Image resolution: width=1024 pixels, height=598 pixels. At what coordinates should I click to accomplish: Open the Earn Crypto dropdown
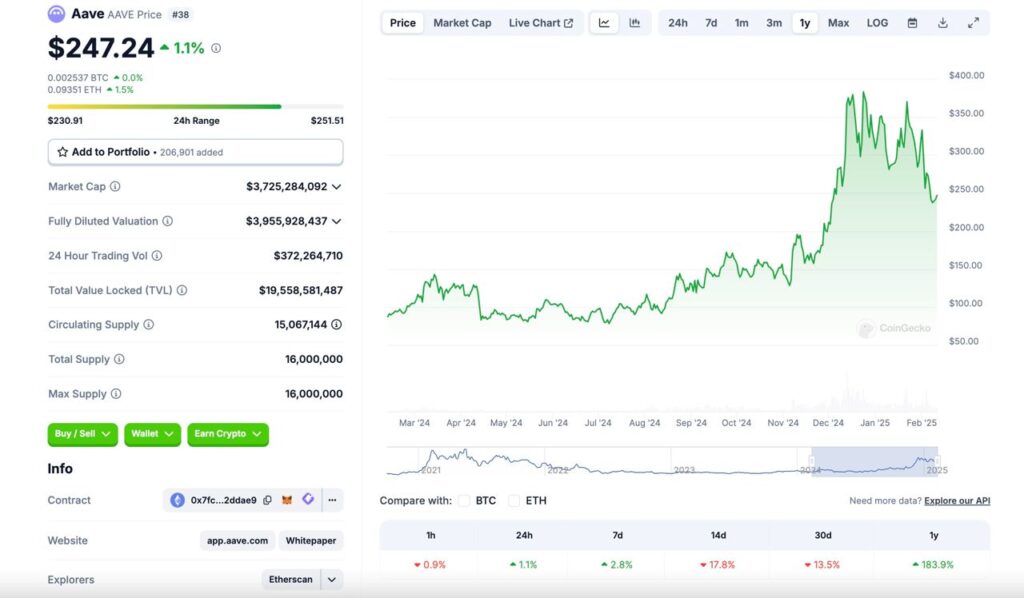228,434
